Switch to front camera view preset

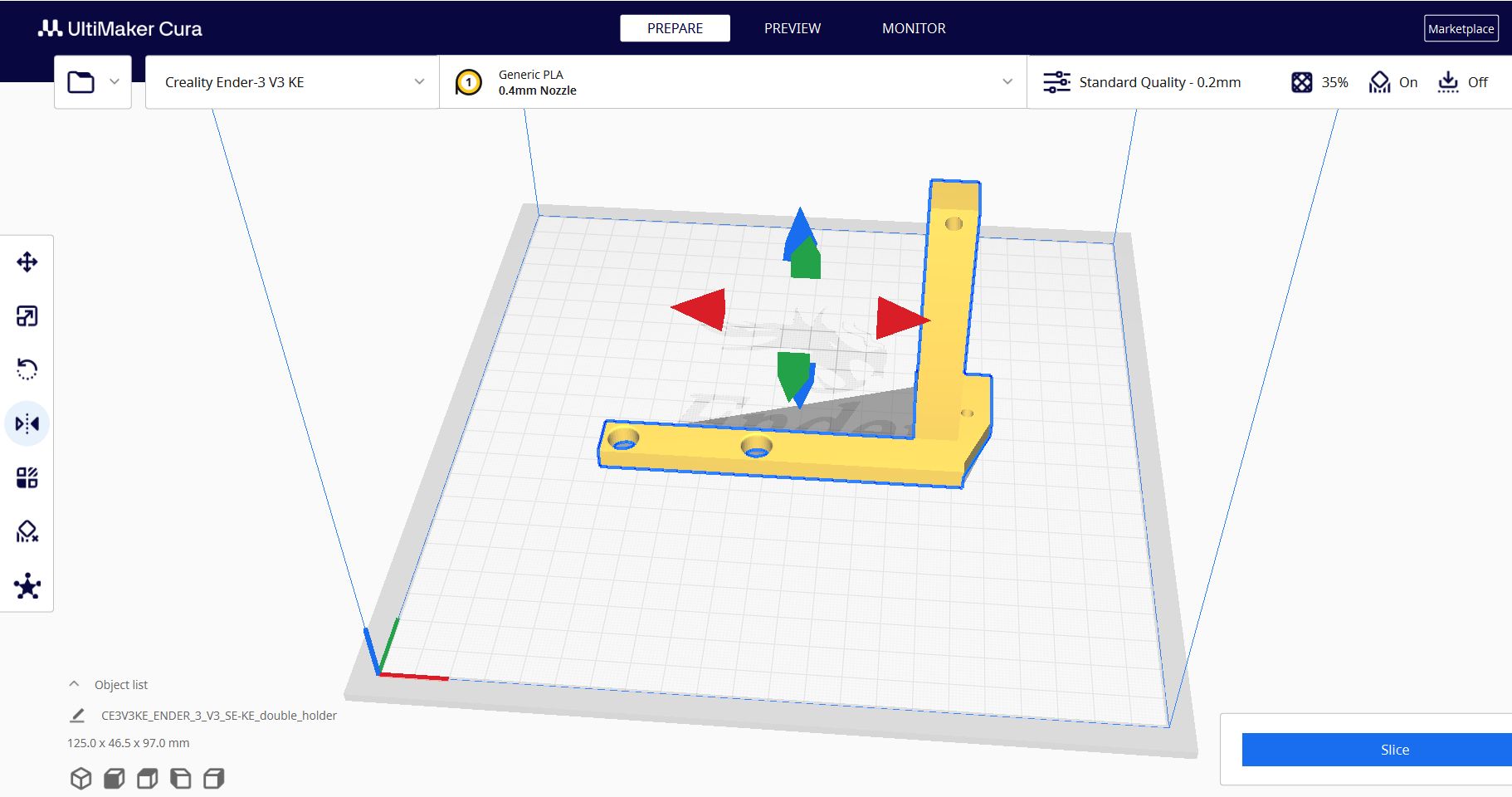[x=114, y=778]
